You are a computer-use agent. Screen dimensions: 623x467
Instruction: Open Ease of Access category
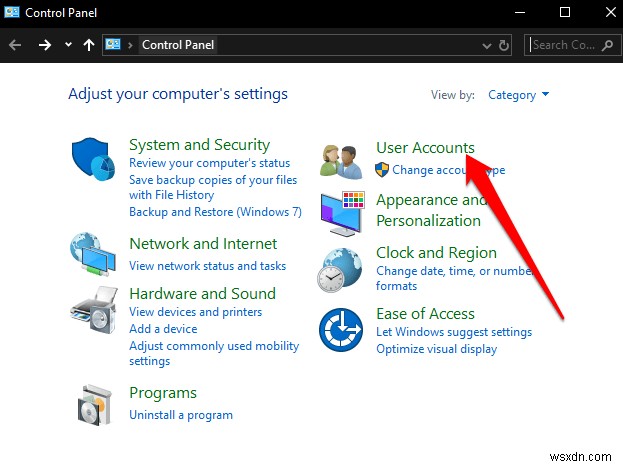coord(425,314)
